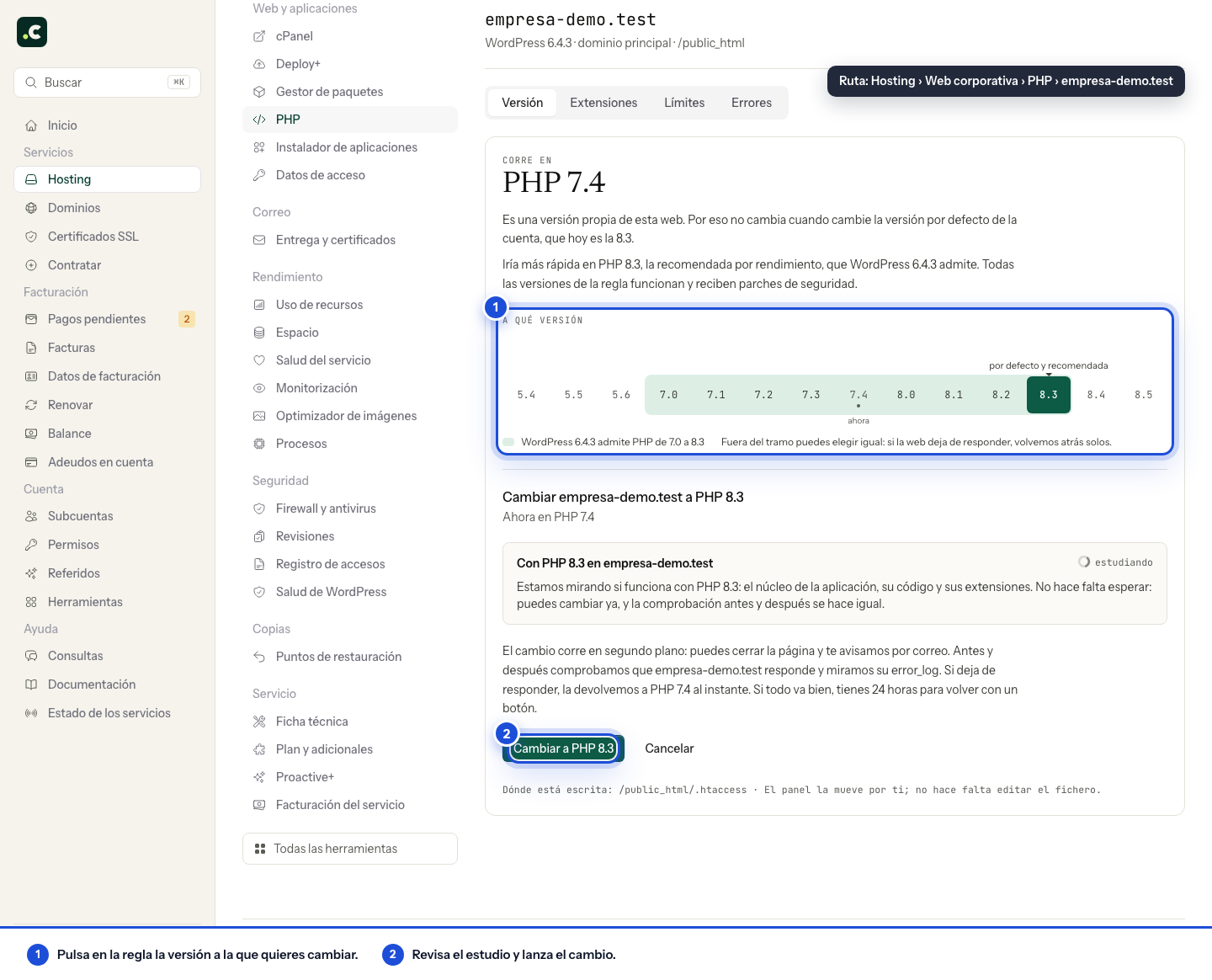This screenshot has width=1212, height=980.
Task: Go to the Errores tab
Action: click(x=752, y=103)
